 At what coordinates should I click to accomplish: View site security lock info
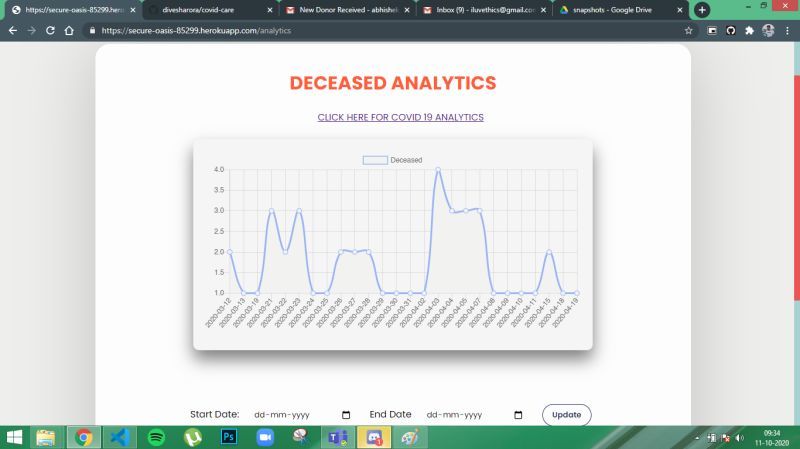[92, 31]
